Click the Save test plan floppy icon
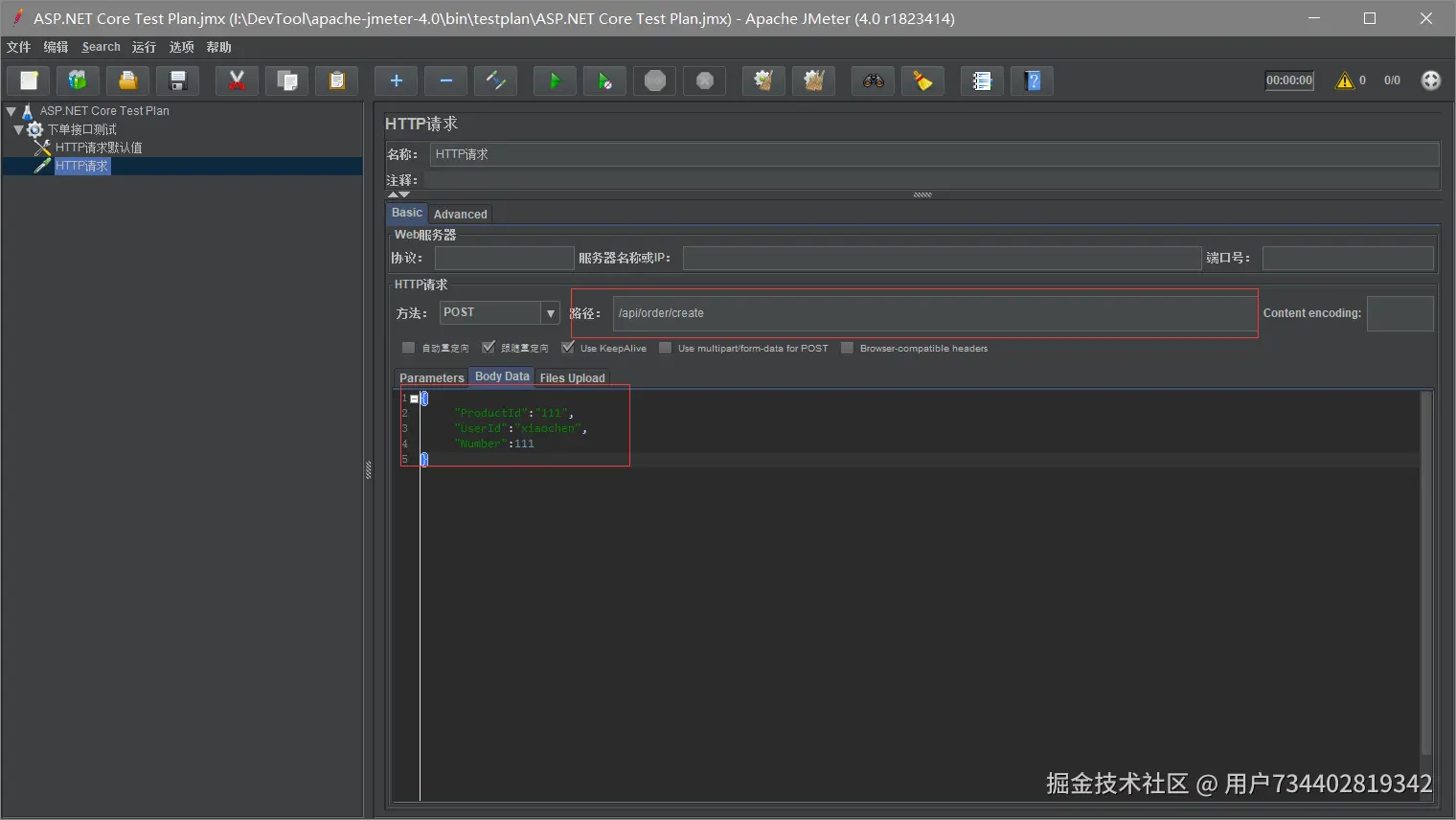Image resolution: width=1456 pixels, height=820 pixels. click(x=178, y=81)
